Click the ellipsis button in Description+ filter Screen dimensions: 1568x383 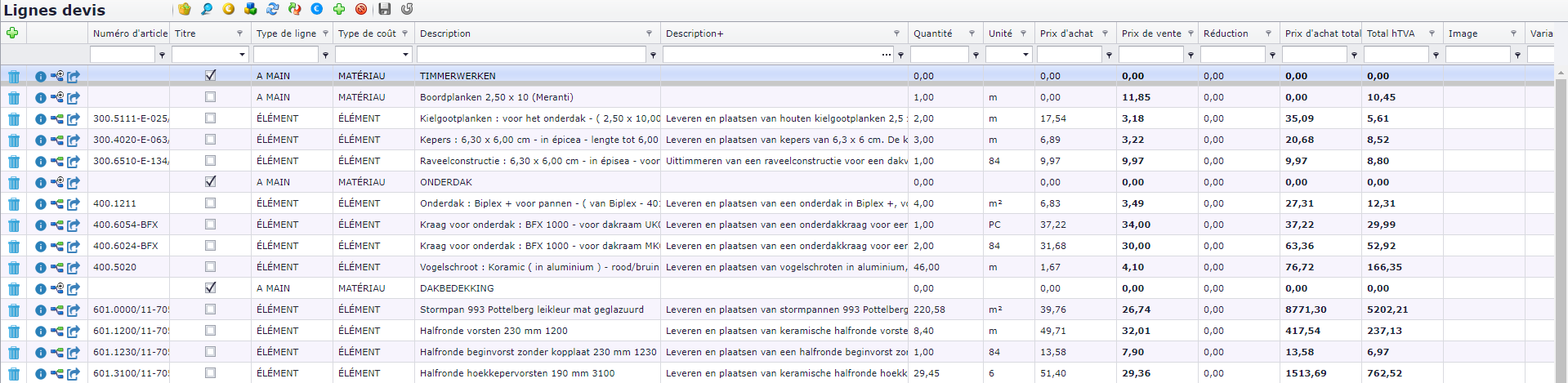887,55
